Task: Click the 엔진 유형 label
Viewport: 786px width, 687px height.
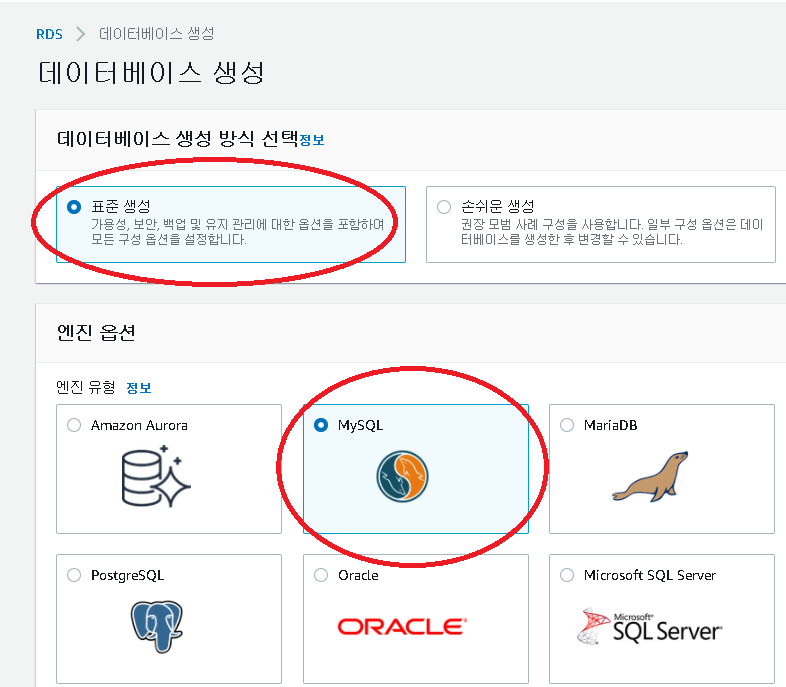Action: click(x=86, y=387)
